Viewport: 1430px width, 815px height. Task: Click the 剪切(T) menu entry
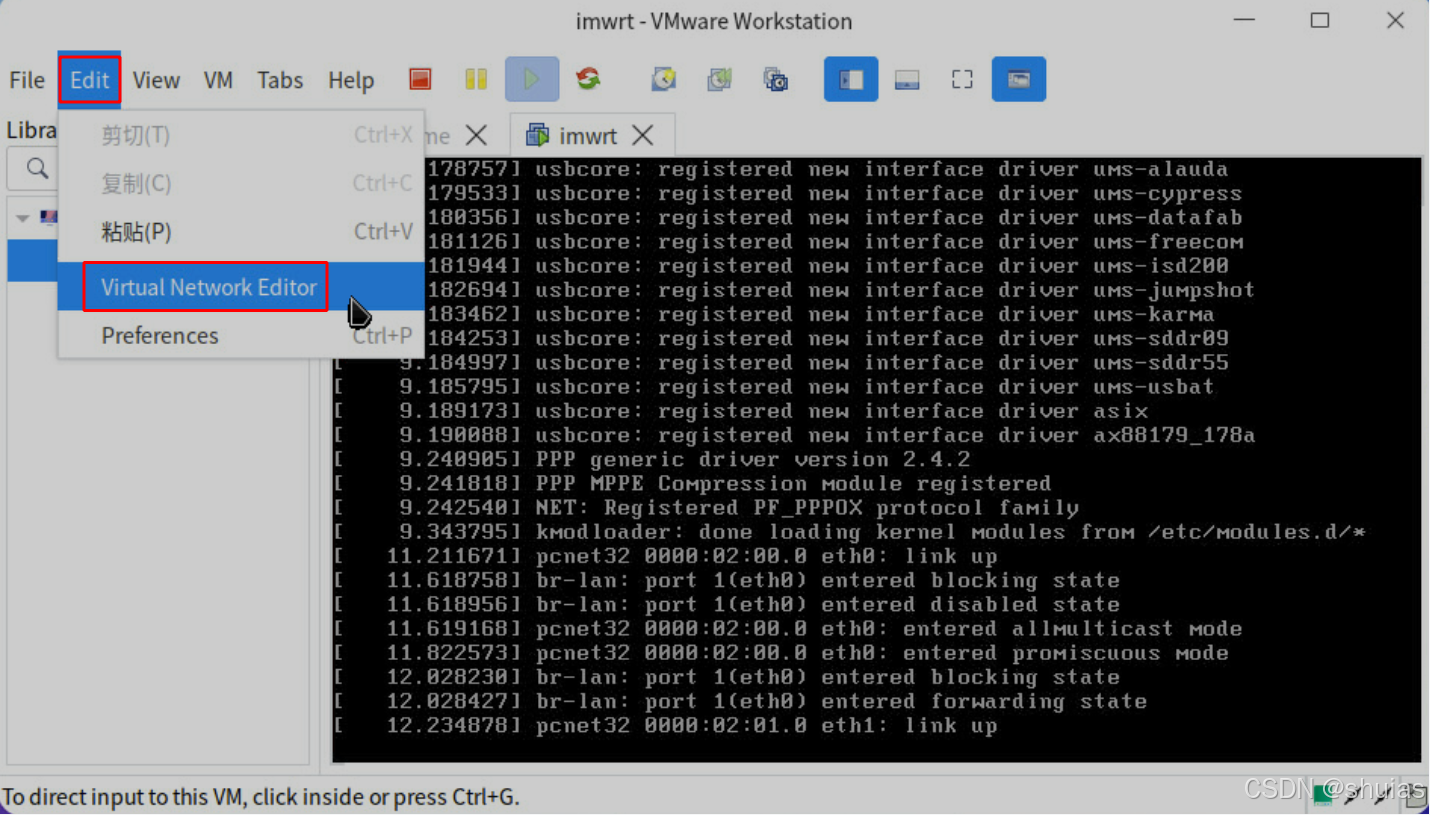241,135
